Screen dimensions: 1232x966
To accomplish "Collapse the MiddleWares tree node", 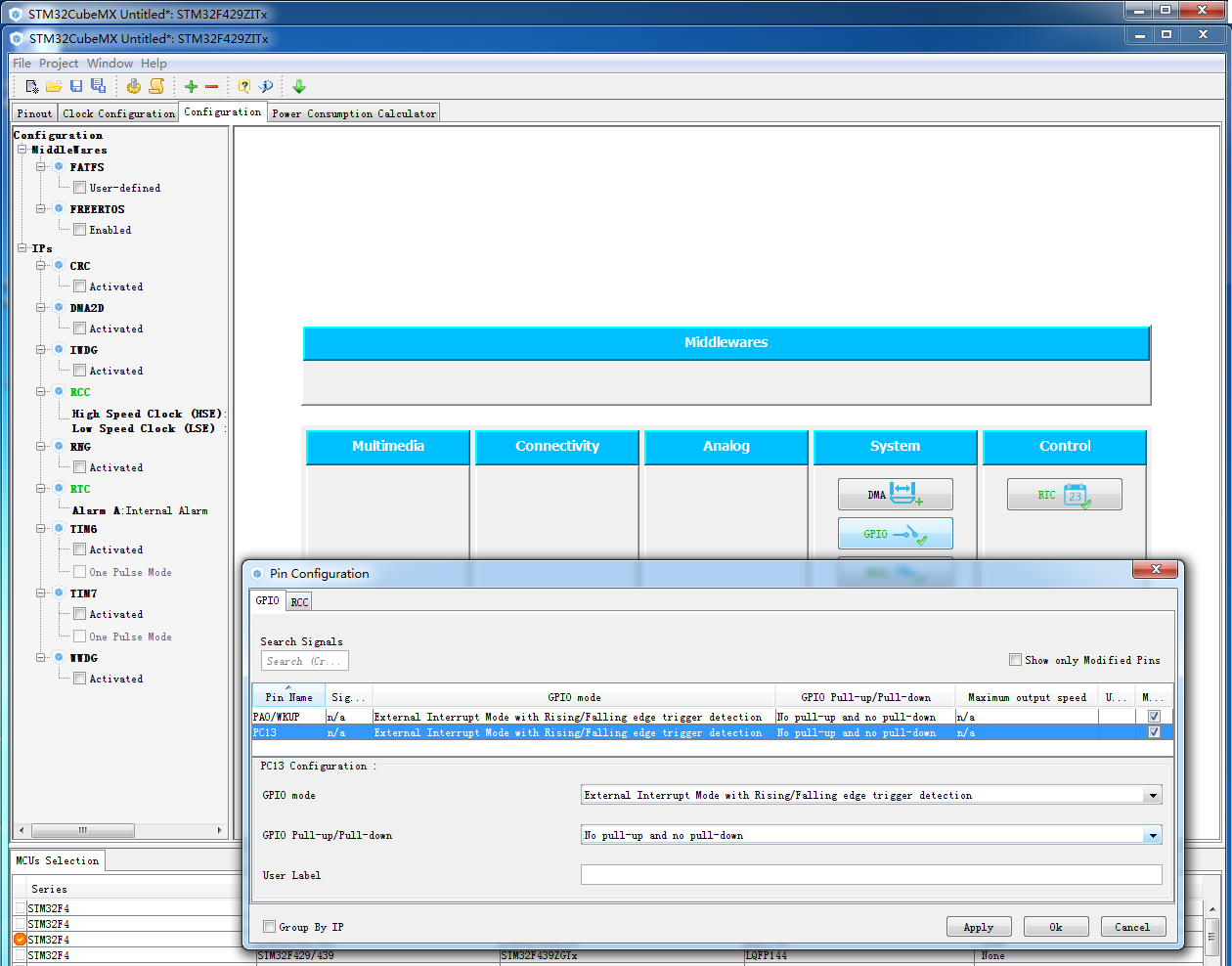I will [x=22, y=150].
